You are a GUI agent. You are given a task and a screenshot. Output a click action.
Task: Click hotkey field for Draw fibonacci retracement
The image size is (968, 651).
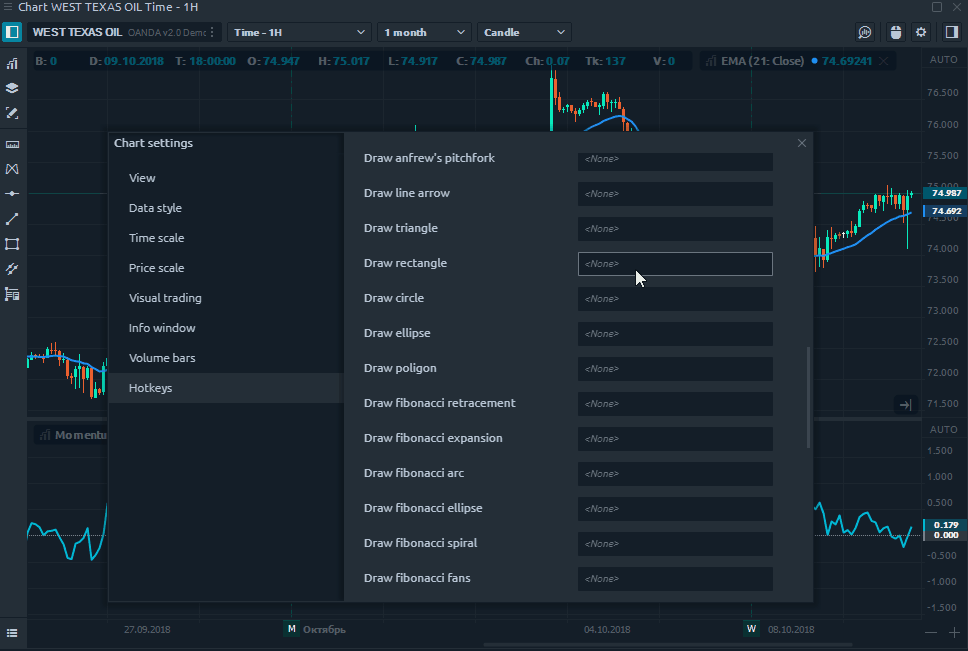pos(675,404)
